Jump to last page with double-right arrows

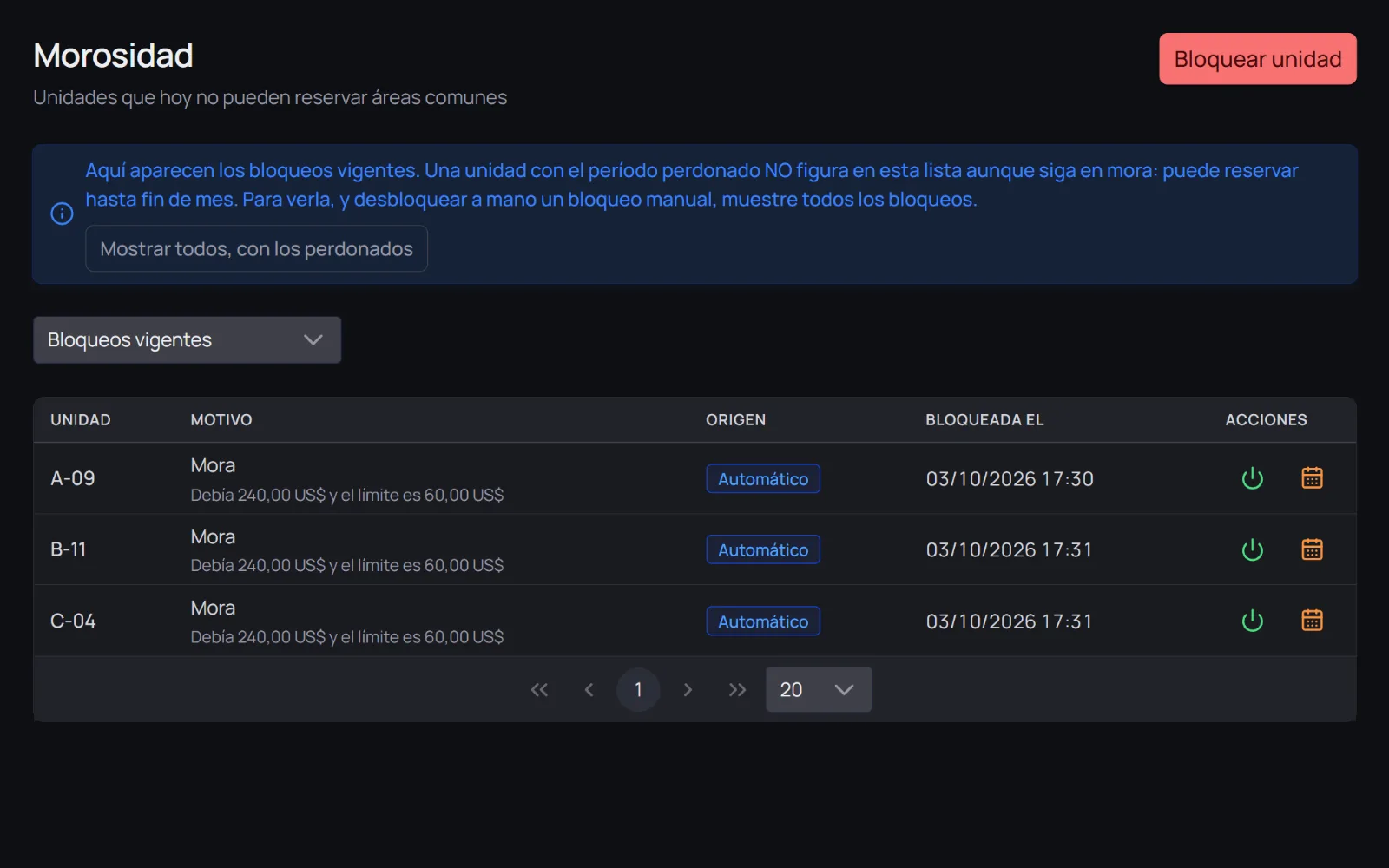[737, 689]
